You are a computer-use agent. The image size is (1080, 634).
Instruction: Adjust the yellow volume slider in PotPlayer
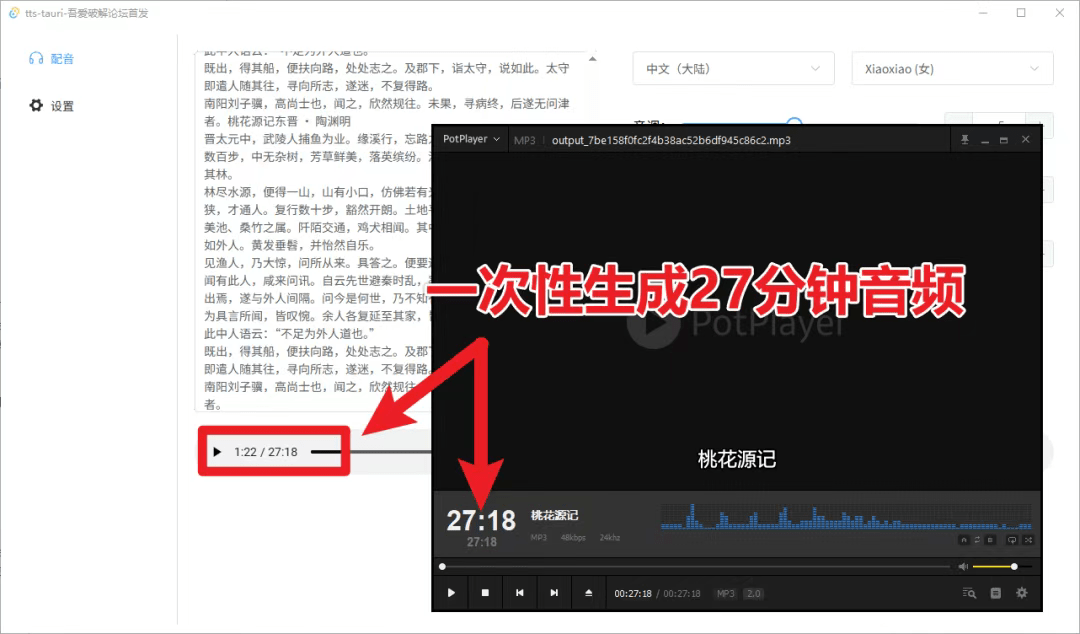coord(990,566)
